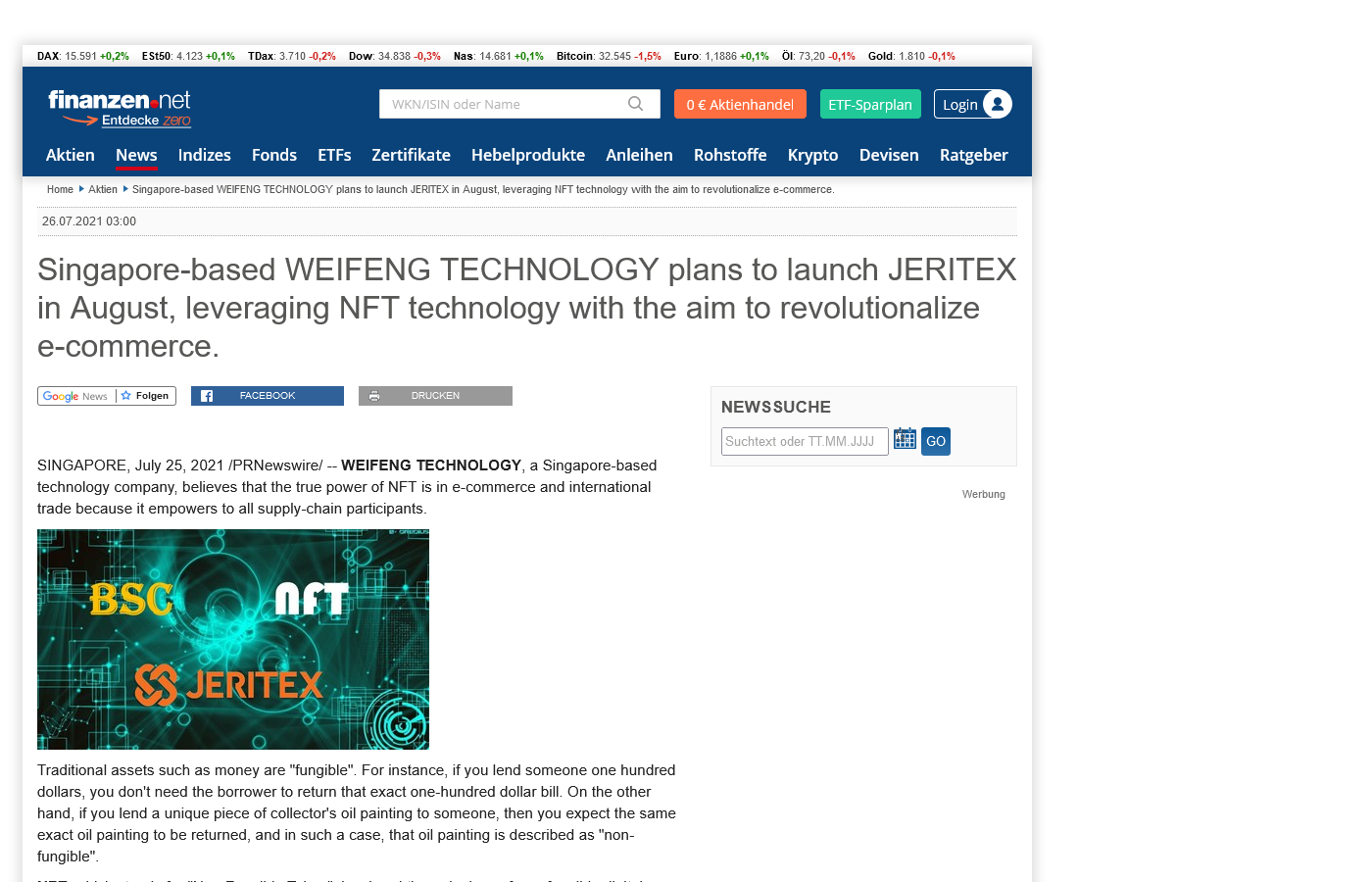Image resolution: width=1372 pixels, height=882 pixels.
Task: Click the Bitcoin ticker quote
Action: pos(609,56)
